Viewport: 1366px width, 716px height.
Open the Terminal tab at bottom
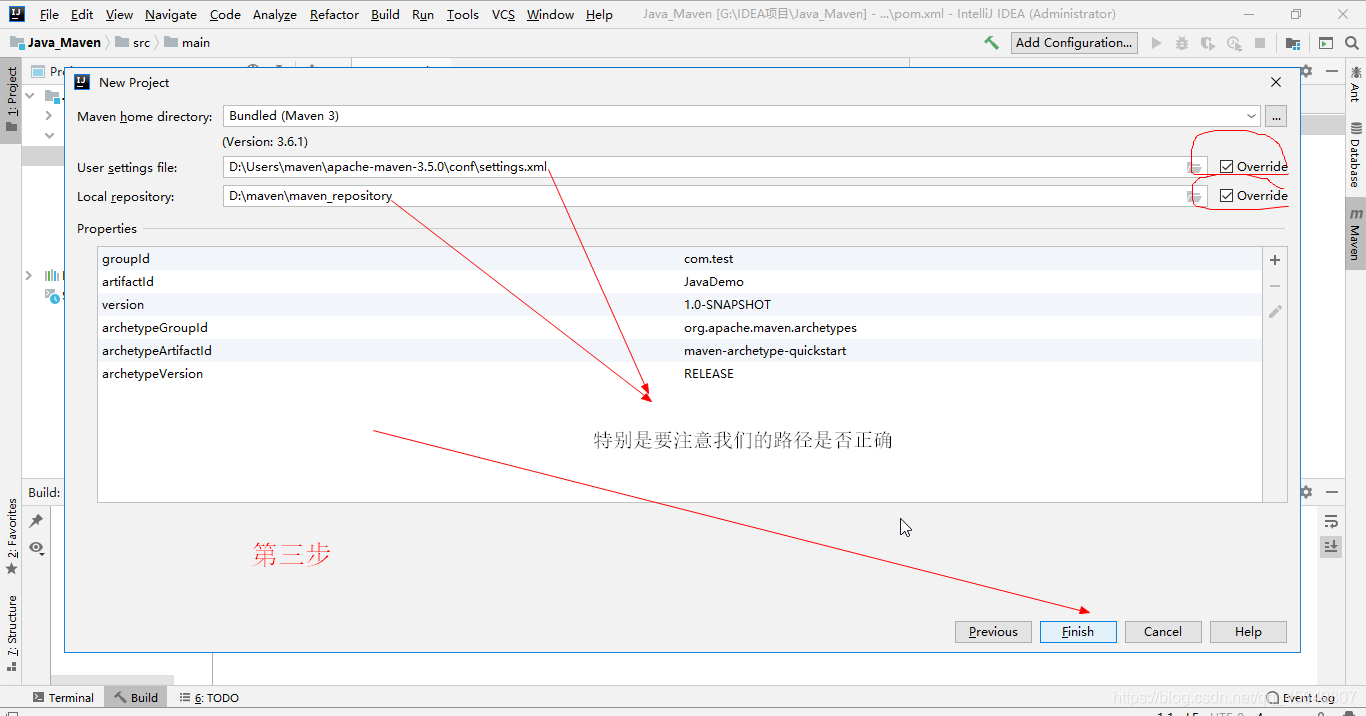pos(63,698)
